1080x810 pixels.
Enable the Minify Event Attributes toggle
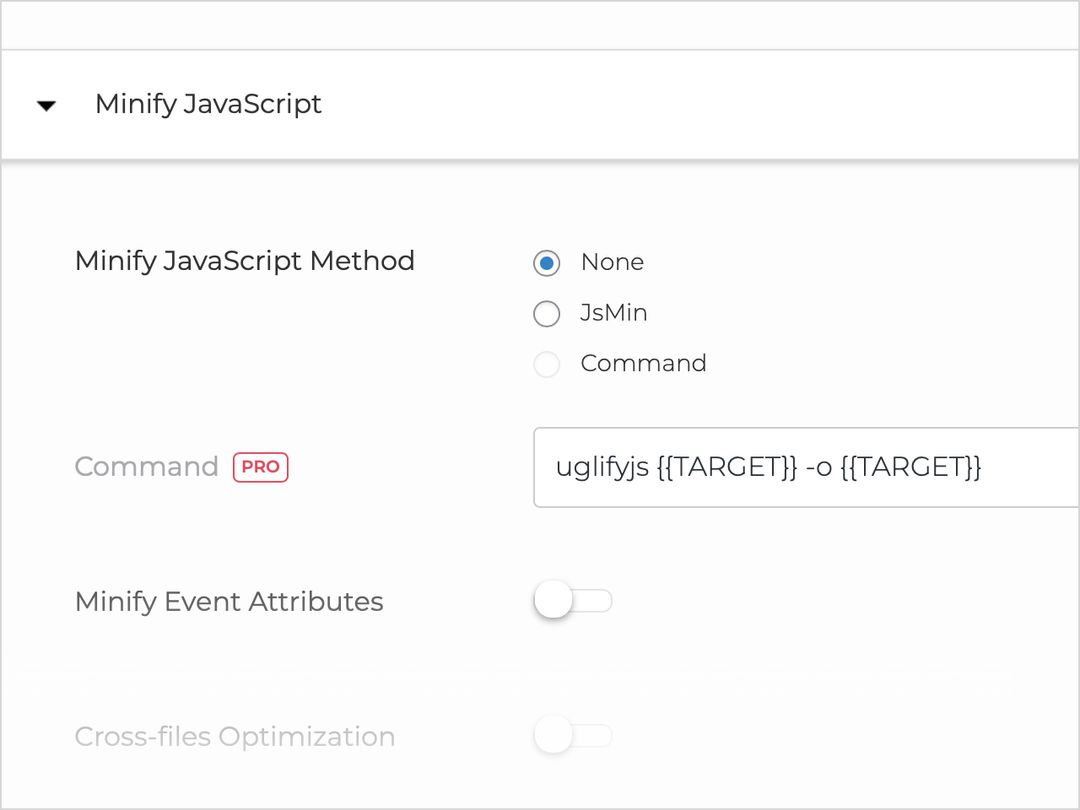573,599
